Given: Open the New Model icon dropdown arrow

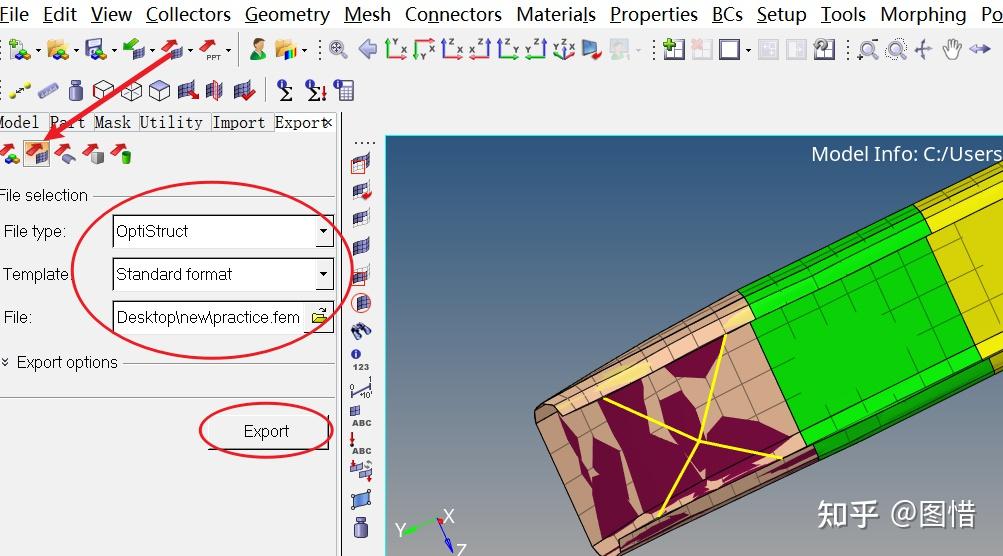Looking at the screenshot, I should [x=38, y=51].
